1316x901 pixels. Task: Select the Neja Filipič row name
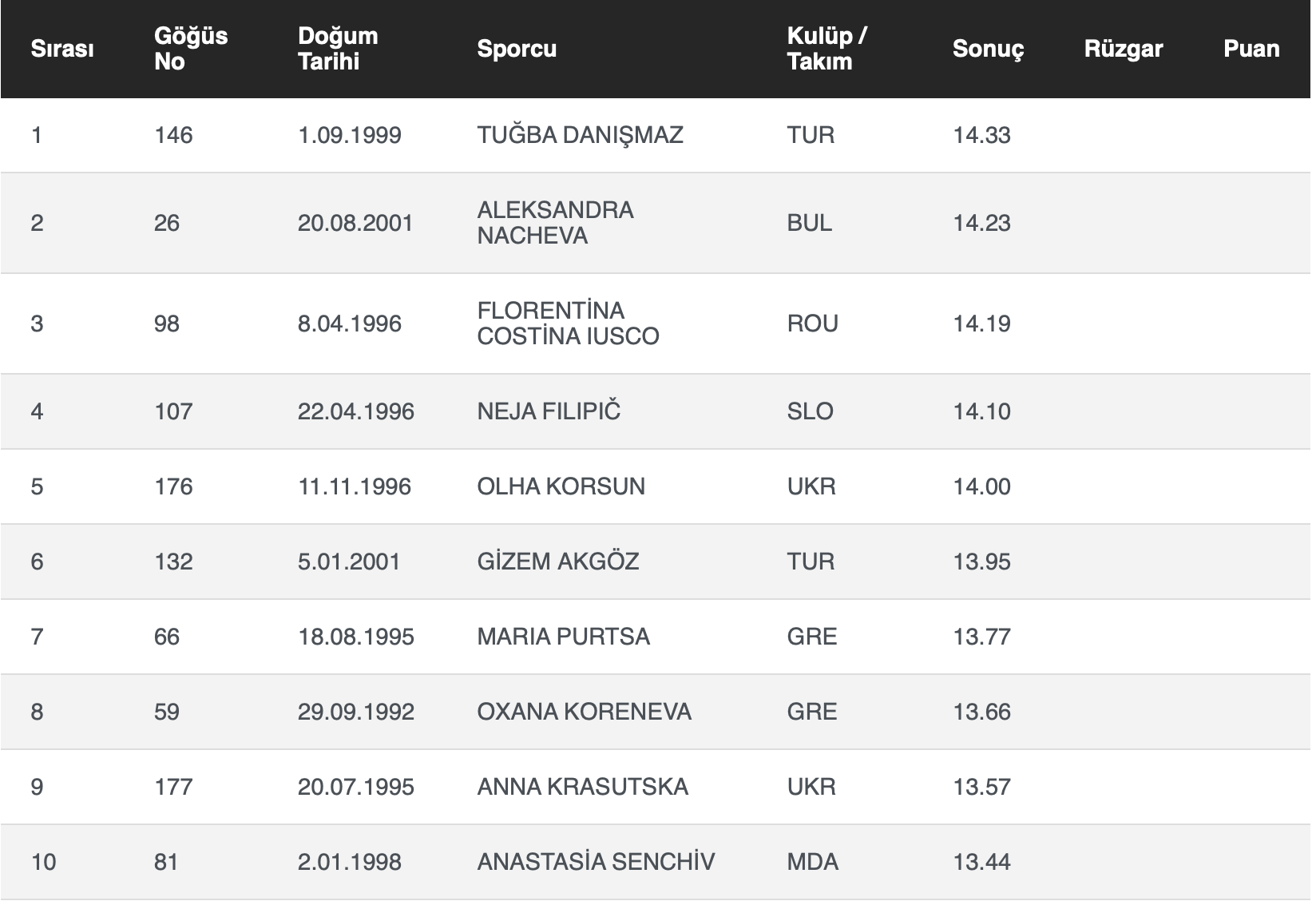pyautogui.click(x=549, y=411)
